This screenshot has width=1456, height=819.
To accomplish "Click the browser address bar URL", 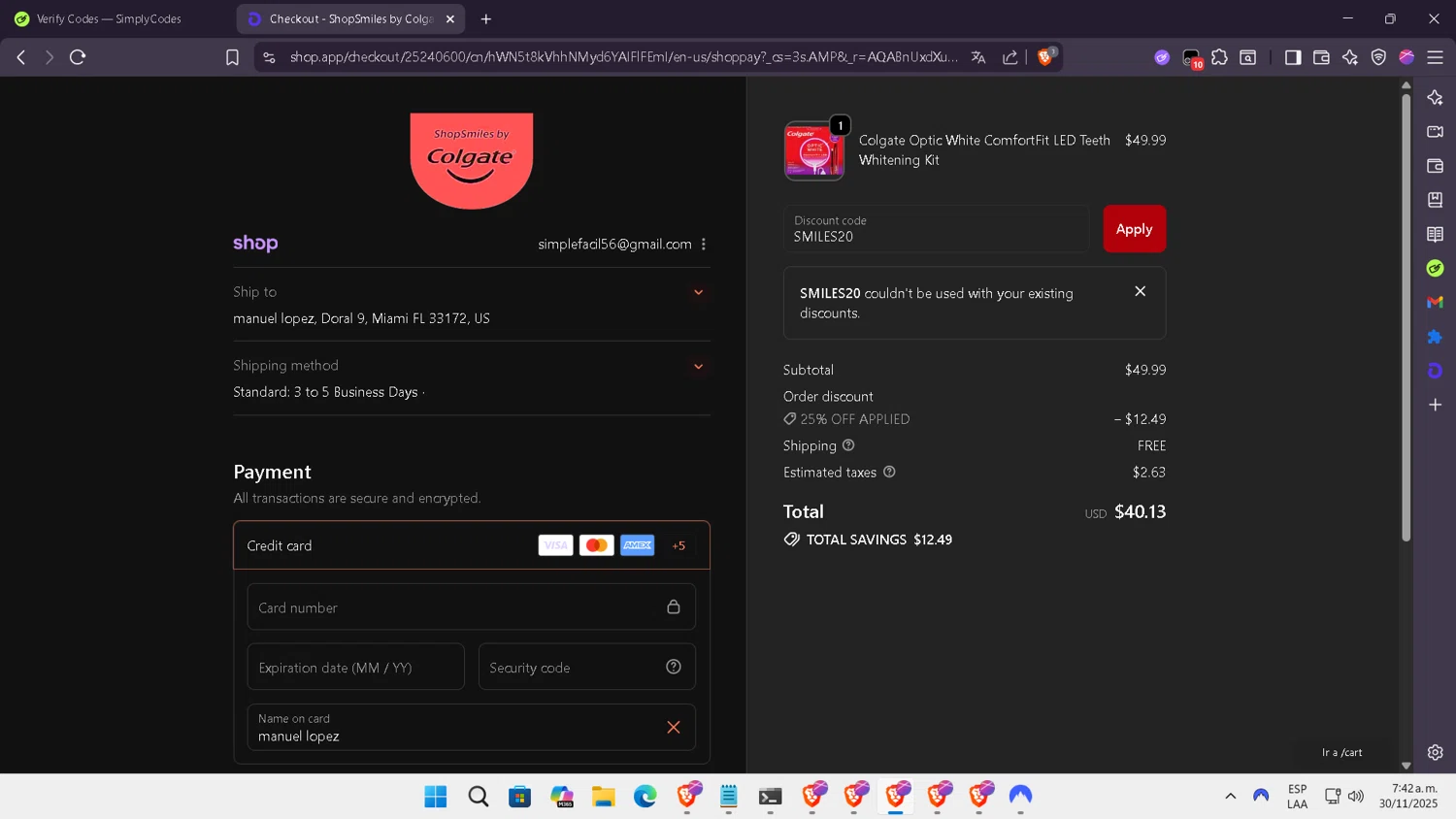I will tap(623, 57).
